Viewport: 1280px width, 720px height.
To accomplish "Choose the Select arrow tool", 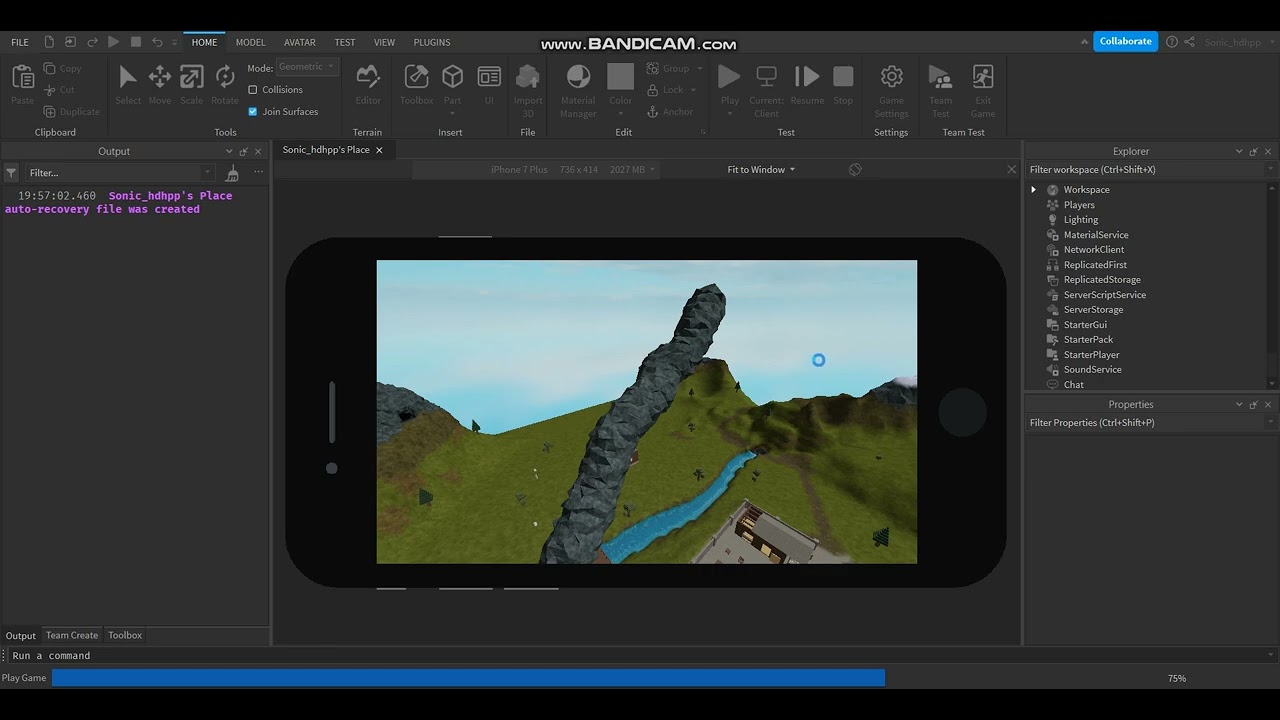I will pyautogui.click(x=128, y=77).
